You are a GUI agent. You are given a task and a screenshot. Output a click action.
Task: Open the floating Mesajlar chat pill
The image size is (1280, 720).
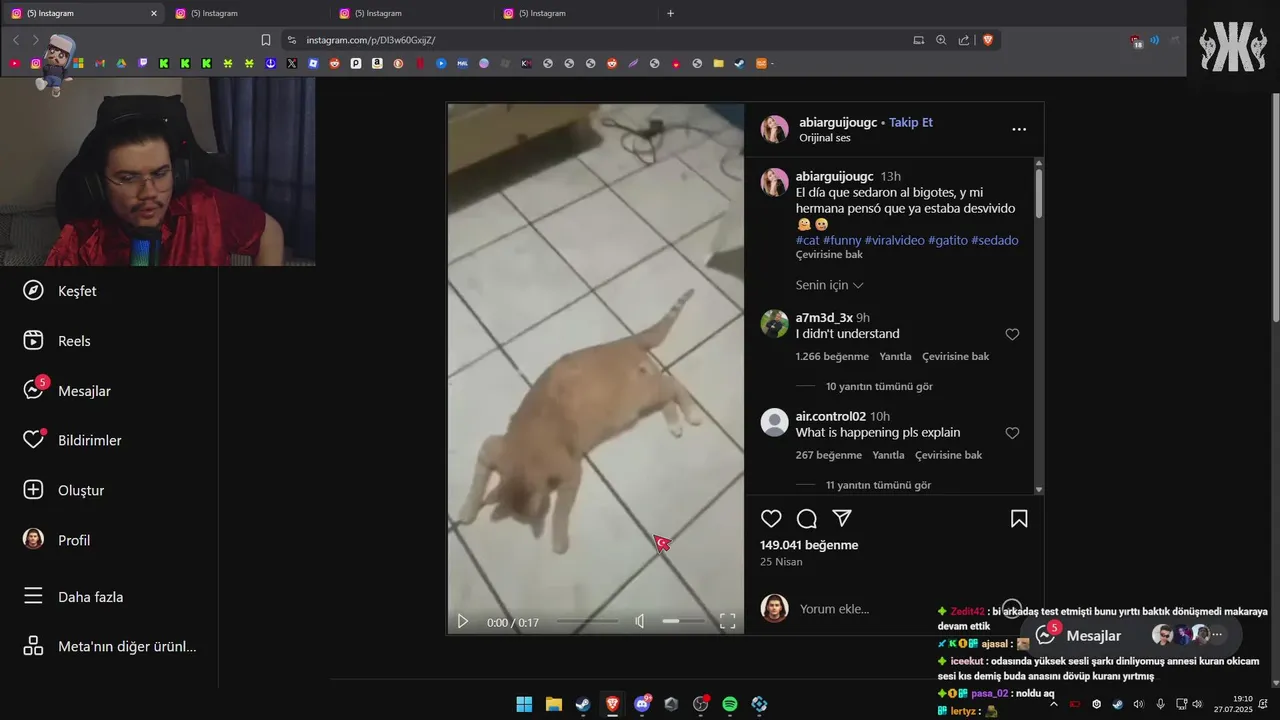tap(1131, 635)
